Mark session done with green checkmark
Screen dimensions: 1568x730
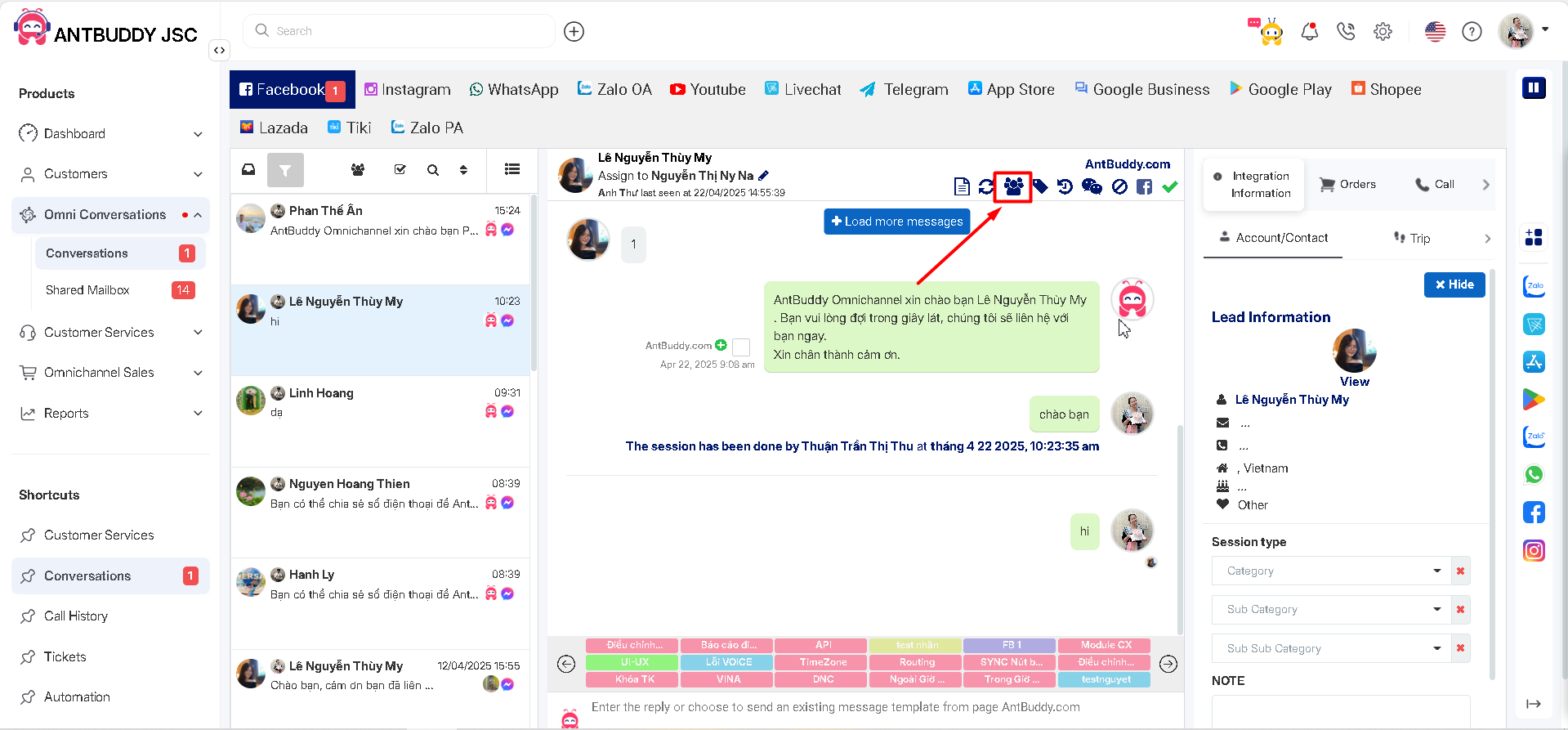coord(1170,186)
